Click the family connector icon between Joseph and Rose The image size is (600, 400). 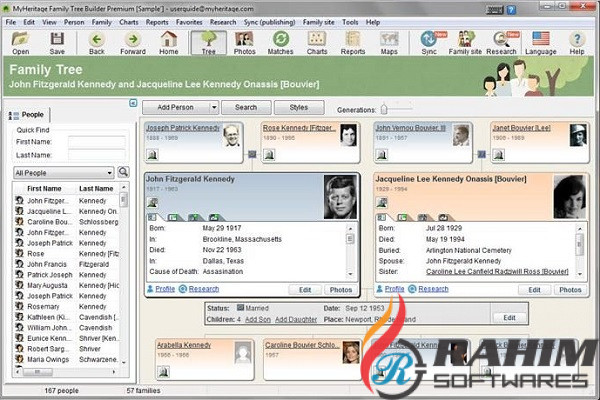(x=252, y=154)
